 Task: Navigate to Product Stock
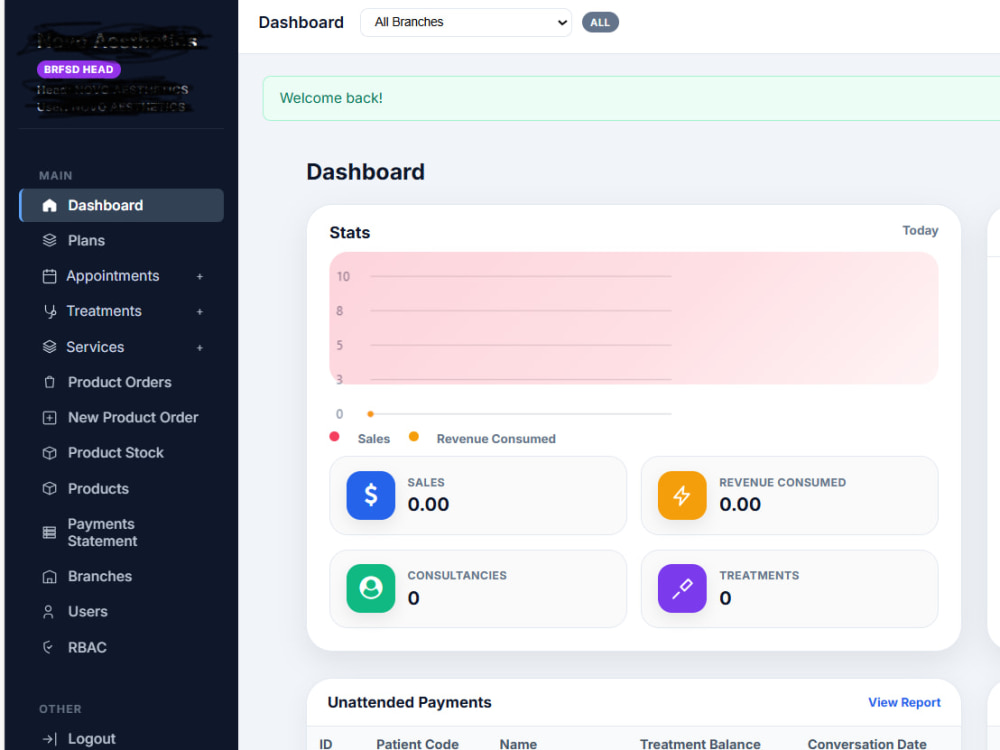(121, 453)
